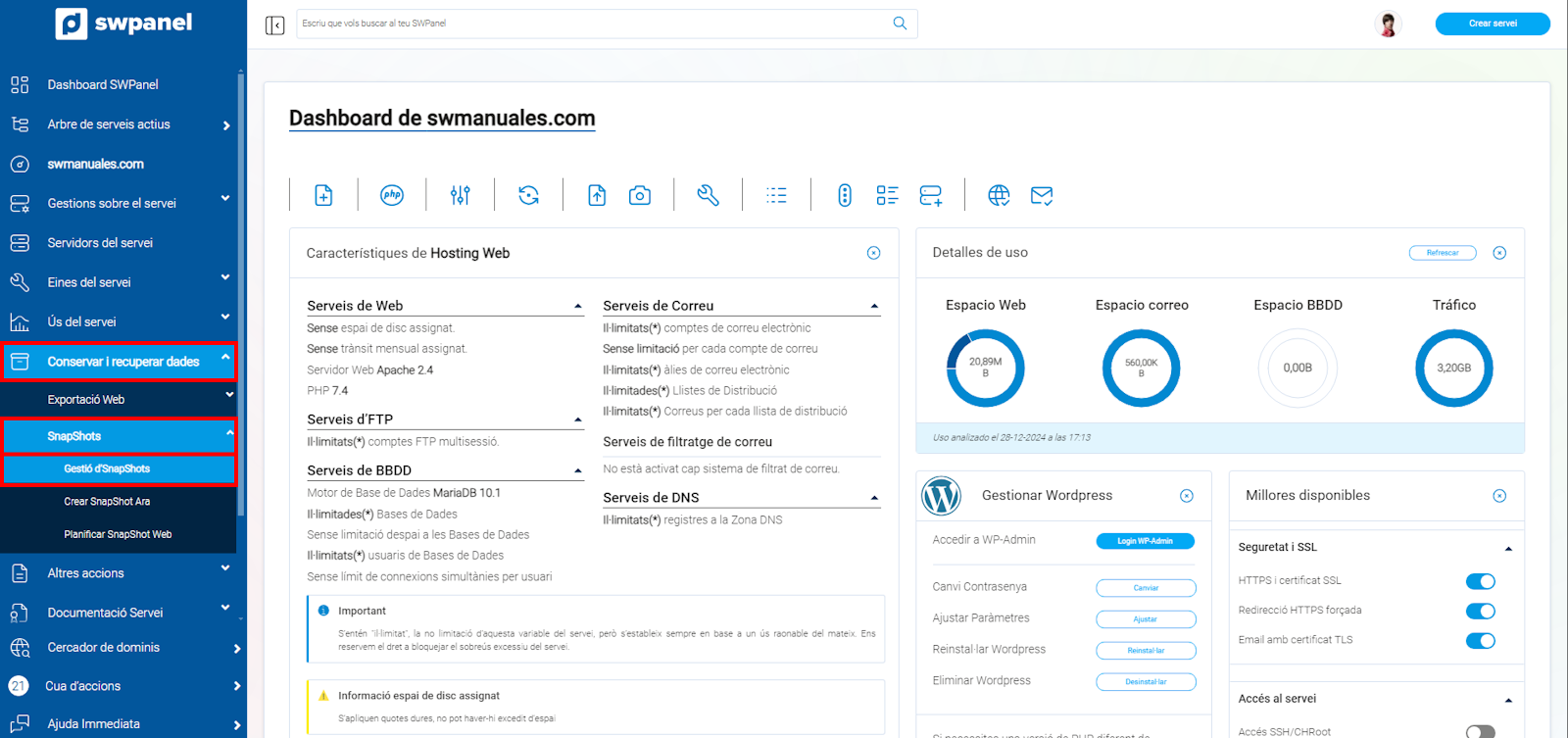1568x738 pixels.
Task: Click the envelope mail toolbar icon
Action: 1042,196
